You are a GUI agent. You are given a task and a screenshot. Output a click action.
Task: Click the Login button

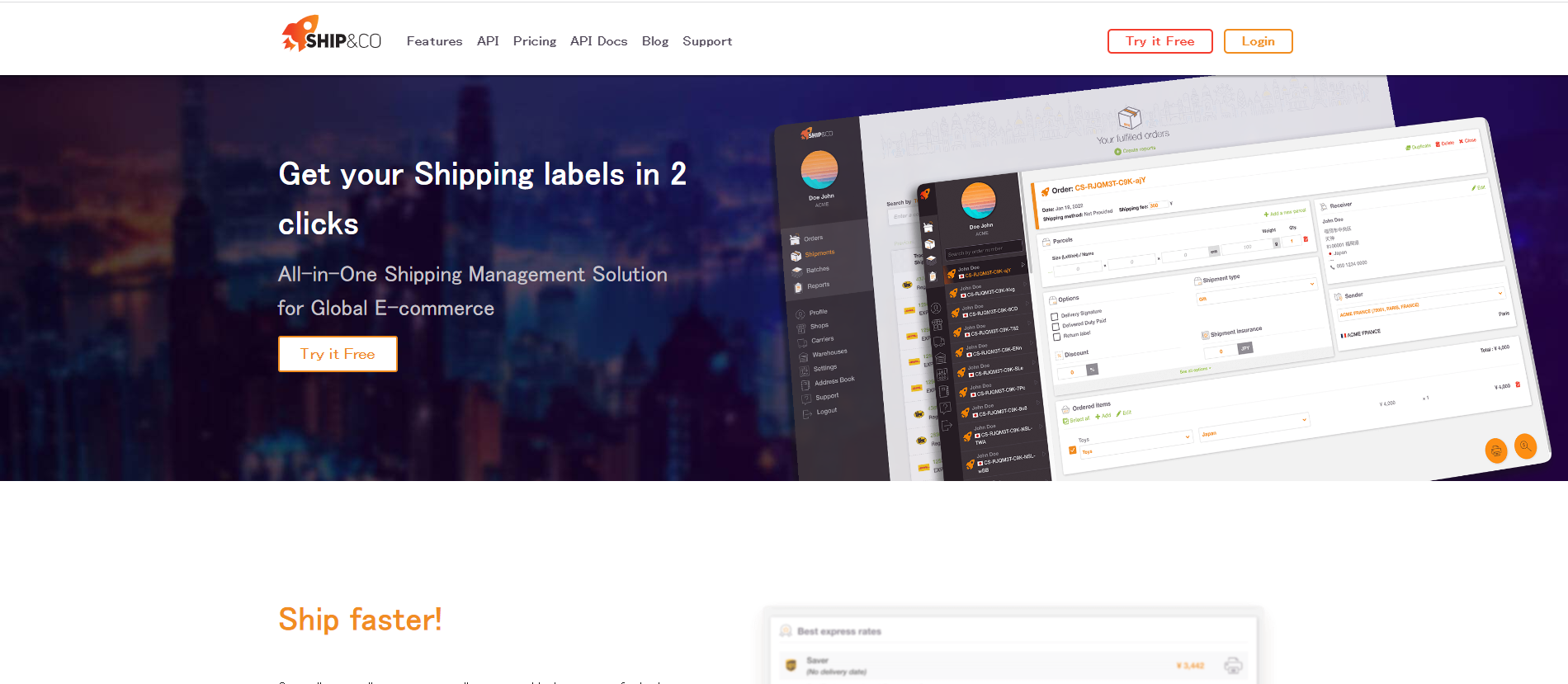click(x=1258, y=41)
